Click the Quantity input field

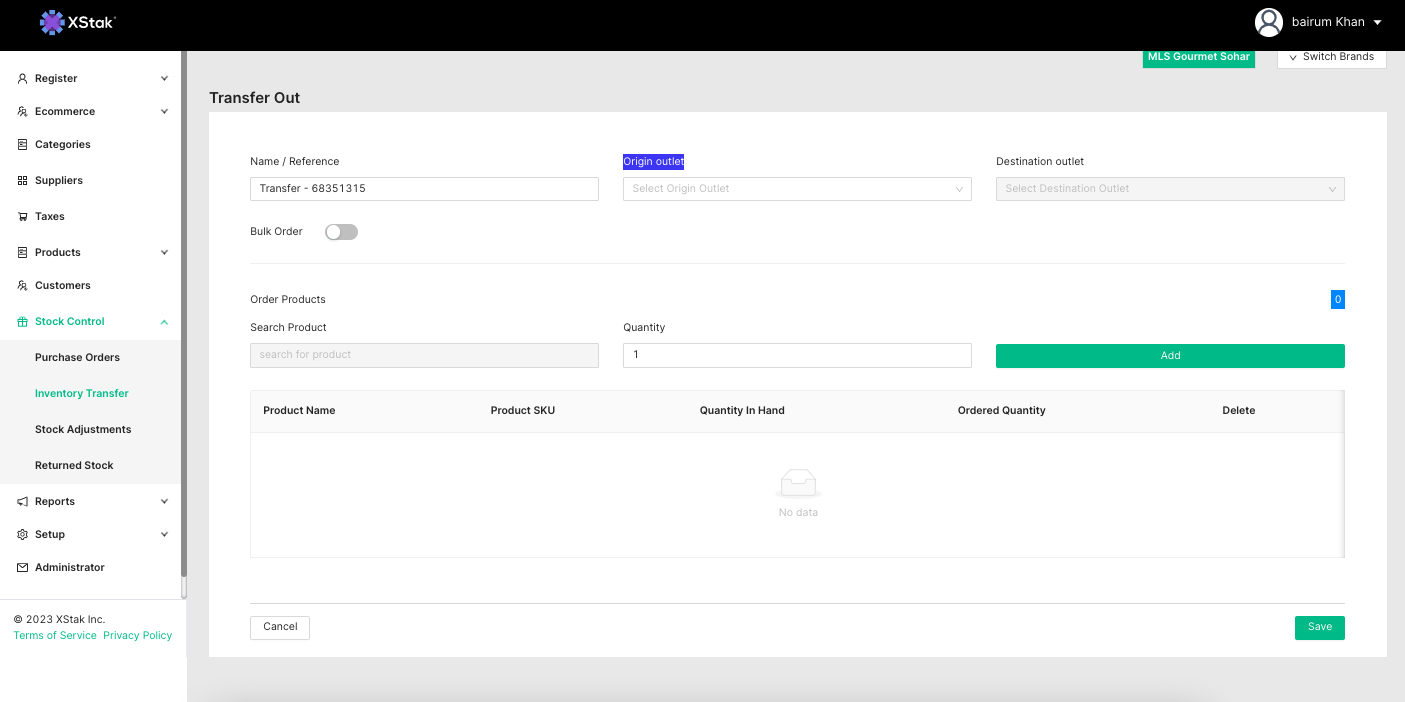[796, 355]
